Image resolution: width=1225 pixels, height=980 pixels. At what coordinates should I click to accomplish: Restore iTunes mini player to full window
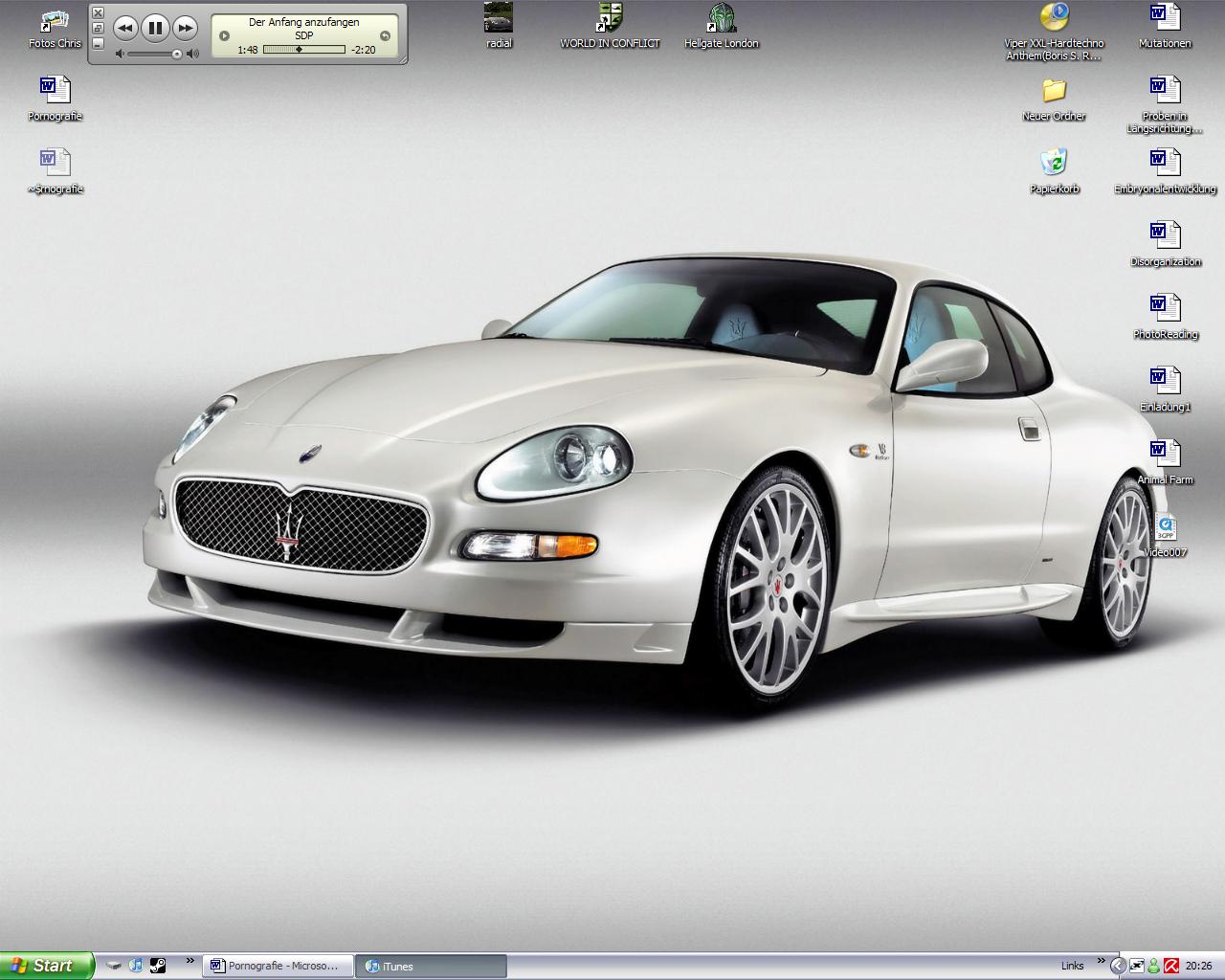98,29
